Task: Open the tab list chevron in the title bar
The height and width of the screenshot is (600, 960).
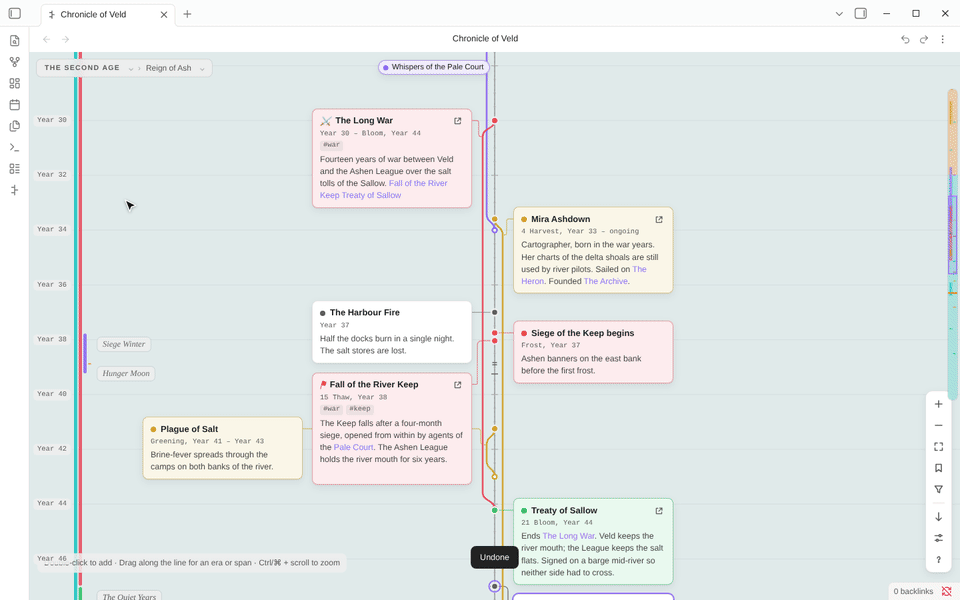Action: pyautogui.click(x=839, y=13)
